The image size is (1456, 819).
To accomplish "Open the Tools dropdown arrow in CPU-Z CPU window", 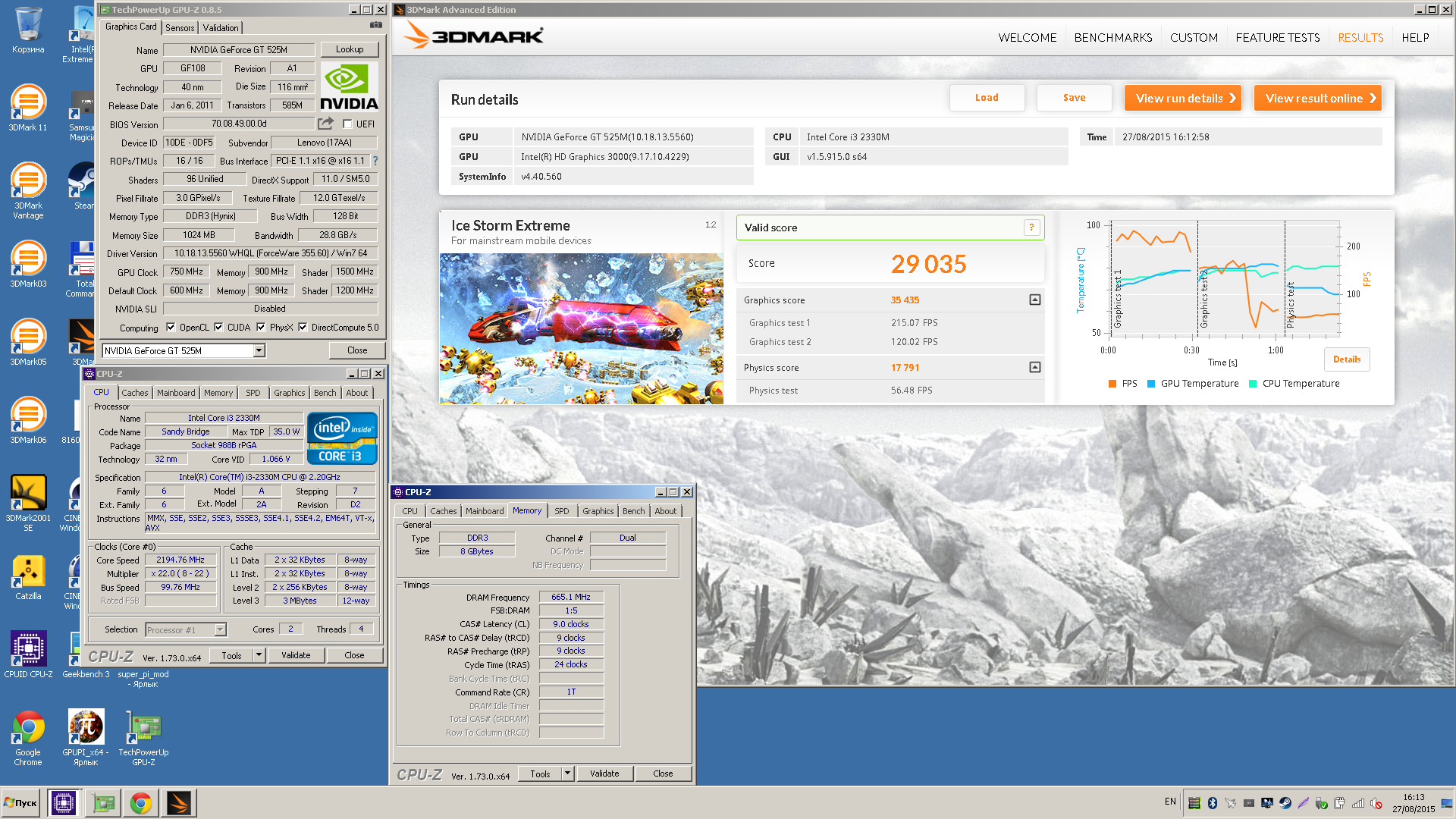I will (x=259, y=655).
